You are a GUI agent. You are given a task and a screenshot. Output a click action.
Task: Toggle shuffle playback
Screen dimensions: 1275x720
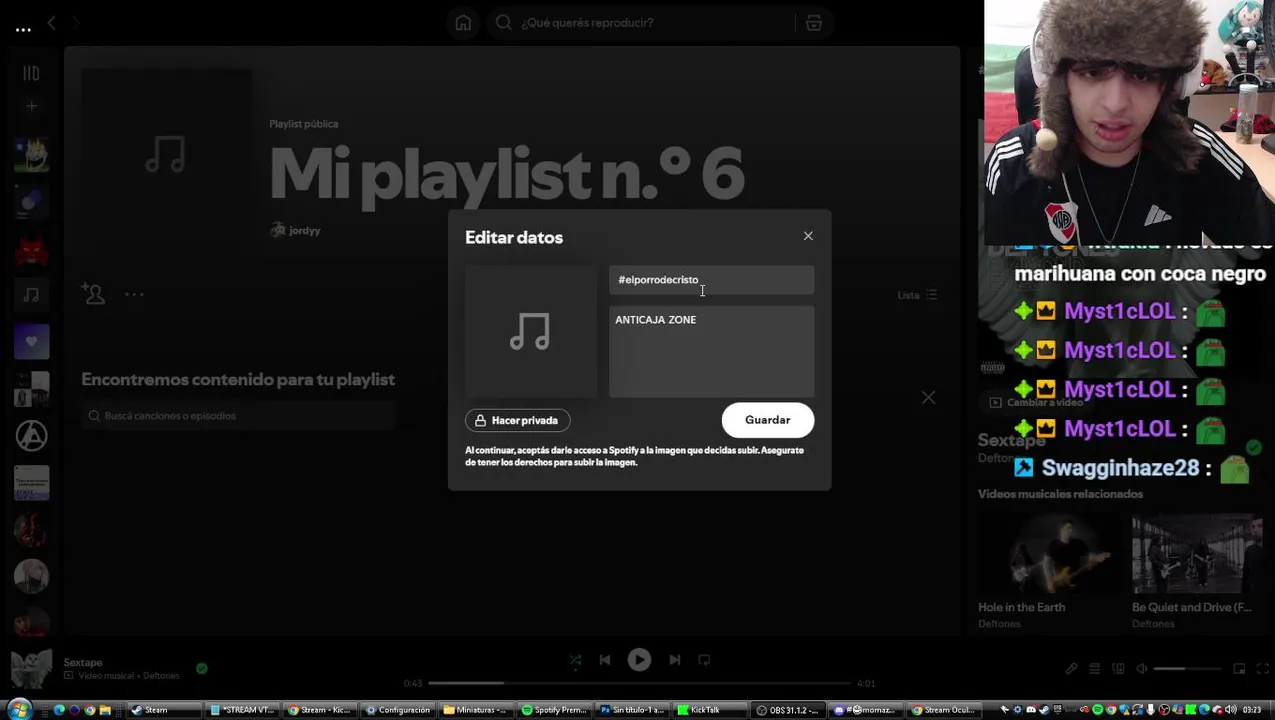(x=575, y=660)
